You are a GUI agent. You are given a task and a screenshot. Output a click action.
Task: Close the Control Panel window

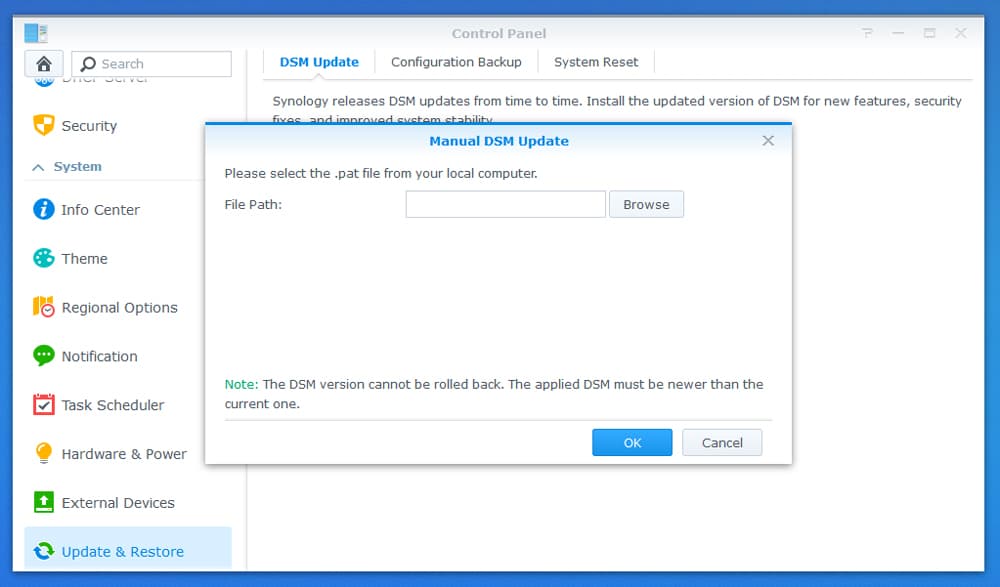pyautogui.click(x=960, y=33)
